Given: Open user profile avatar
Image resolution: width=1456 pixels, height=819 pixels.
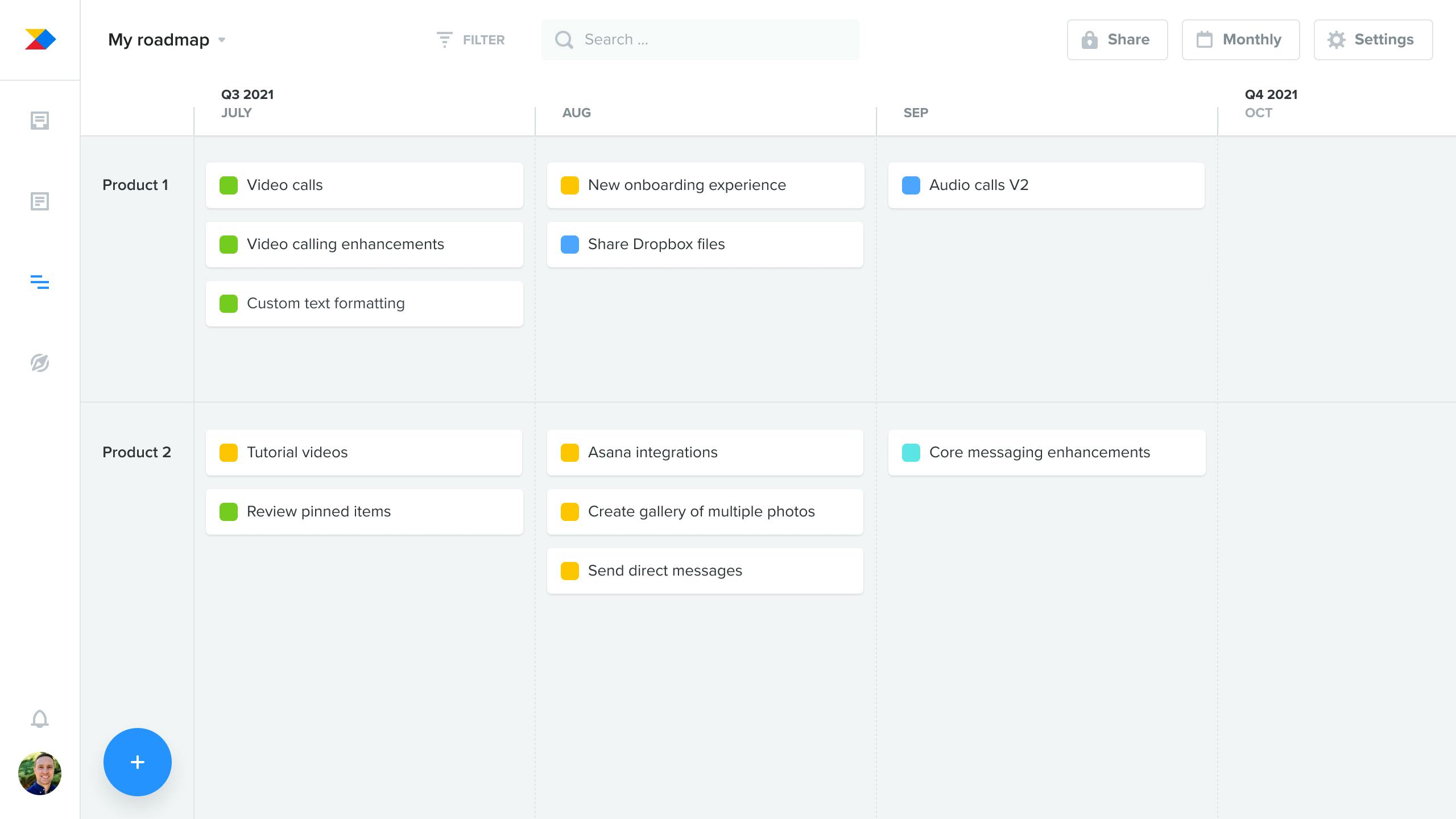Looking at the screenshot, I should point(40,773).
